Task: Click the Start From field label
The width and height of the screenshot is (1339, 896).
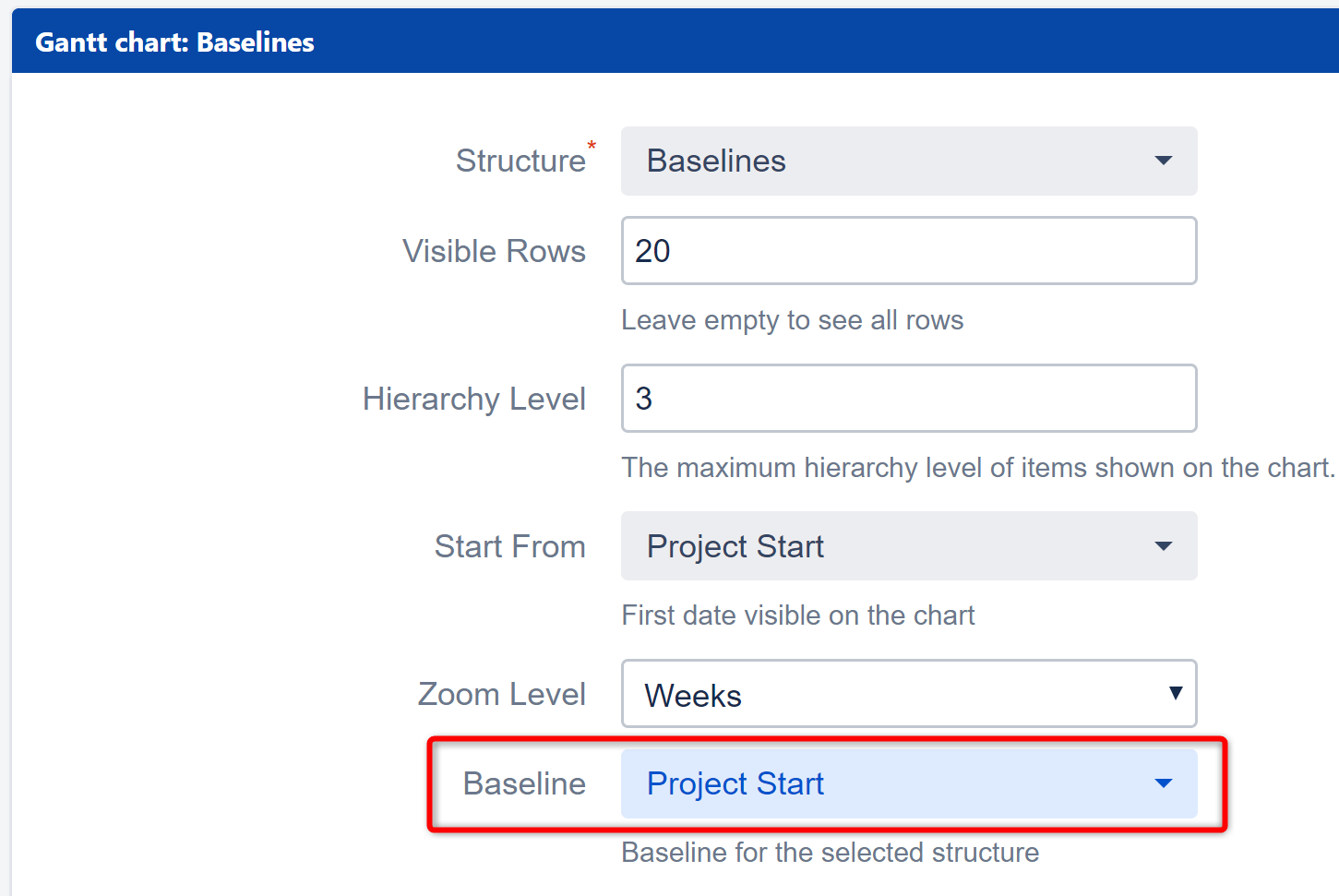Action: (x=509, y=546)
